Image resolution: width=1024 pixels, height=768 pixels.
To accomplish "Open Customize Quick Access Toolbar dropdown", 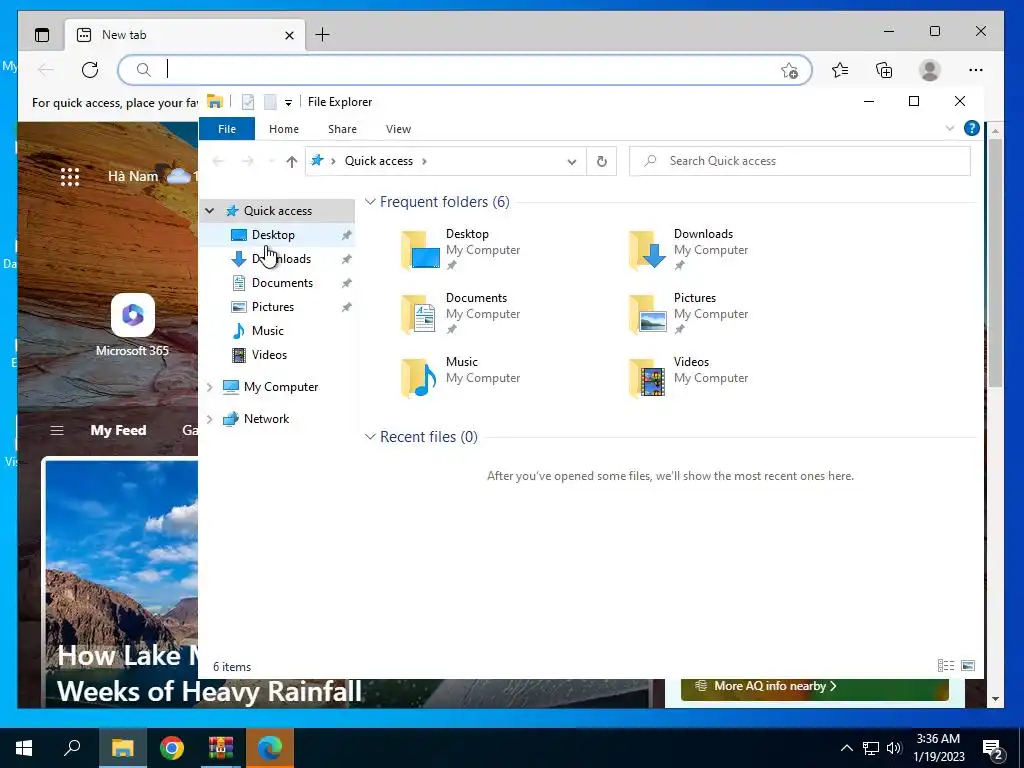I will [x=288, y=103].
